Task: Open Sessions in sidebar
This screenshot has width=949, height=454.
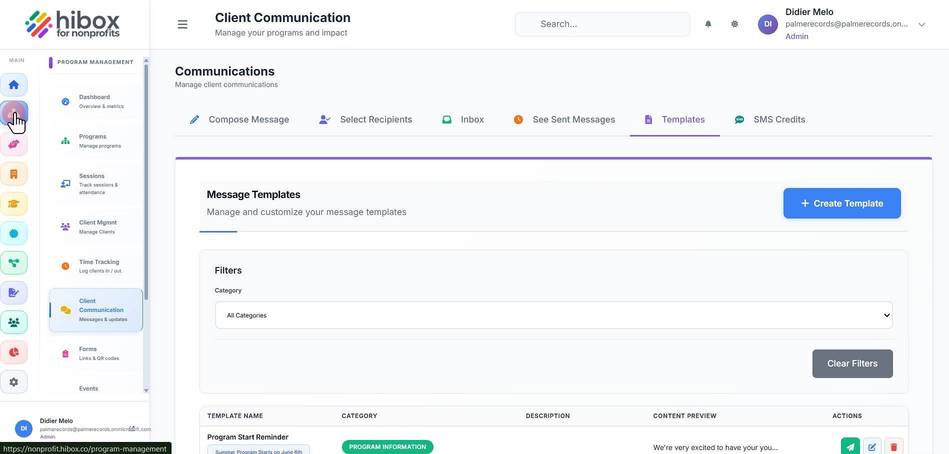Action: [x=94, y=183]
